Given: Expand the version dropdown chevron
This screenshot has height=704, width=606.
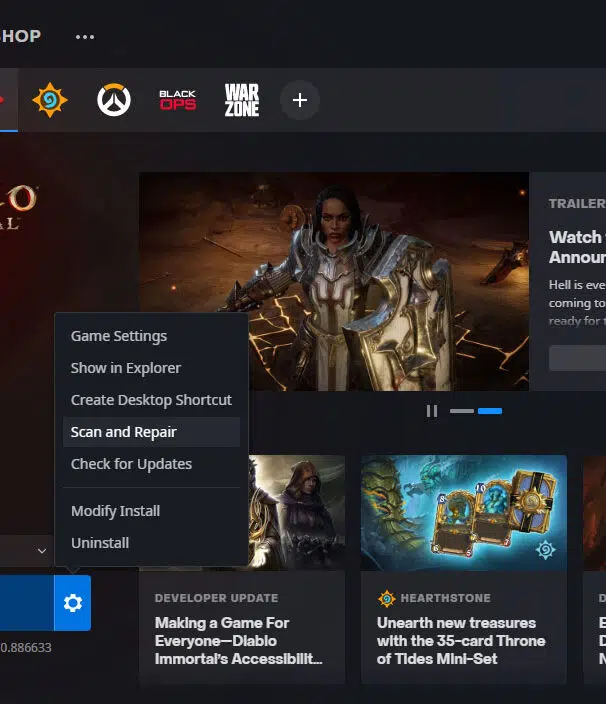Looking at the screenshot, I should point(42,550).
